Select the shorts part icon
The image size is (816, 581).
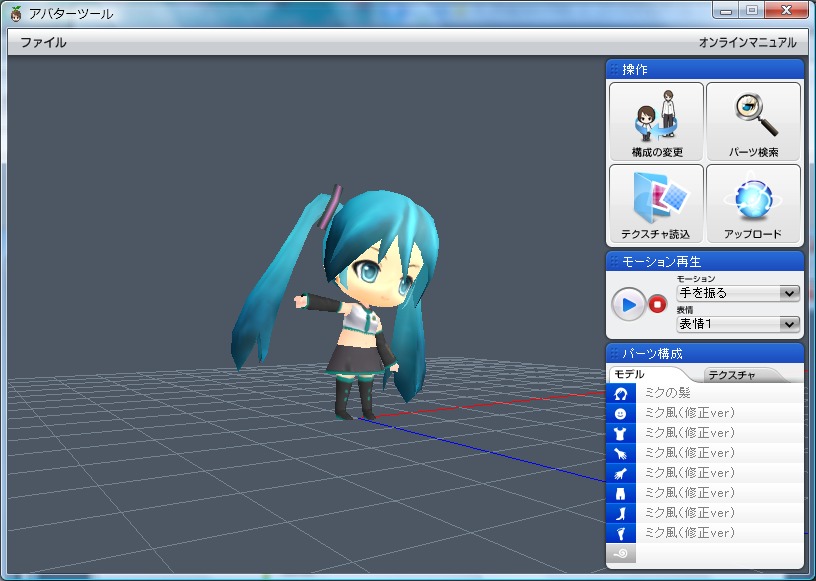click(620, 493)
